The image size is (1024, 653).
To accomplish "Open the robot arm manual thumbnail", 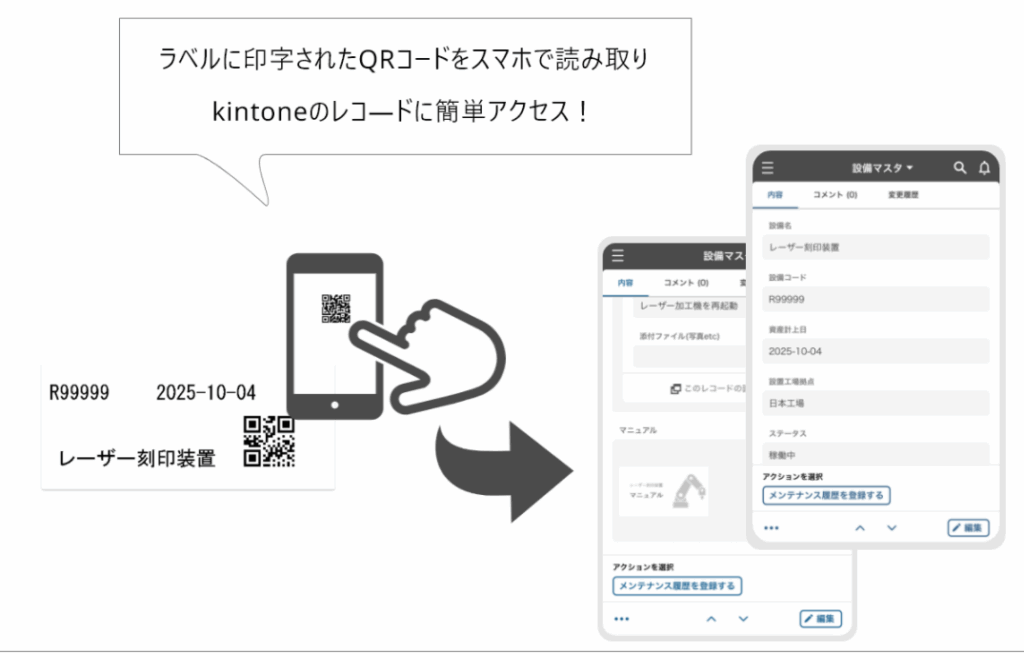I will (663, 491).
